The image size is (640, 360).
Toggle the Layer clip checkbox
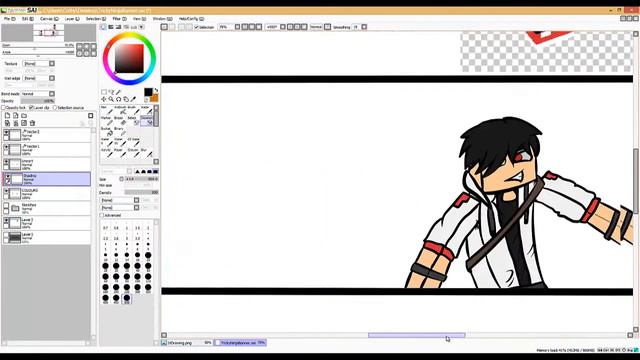[x=31, y=108]
